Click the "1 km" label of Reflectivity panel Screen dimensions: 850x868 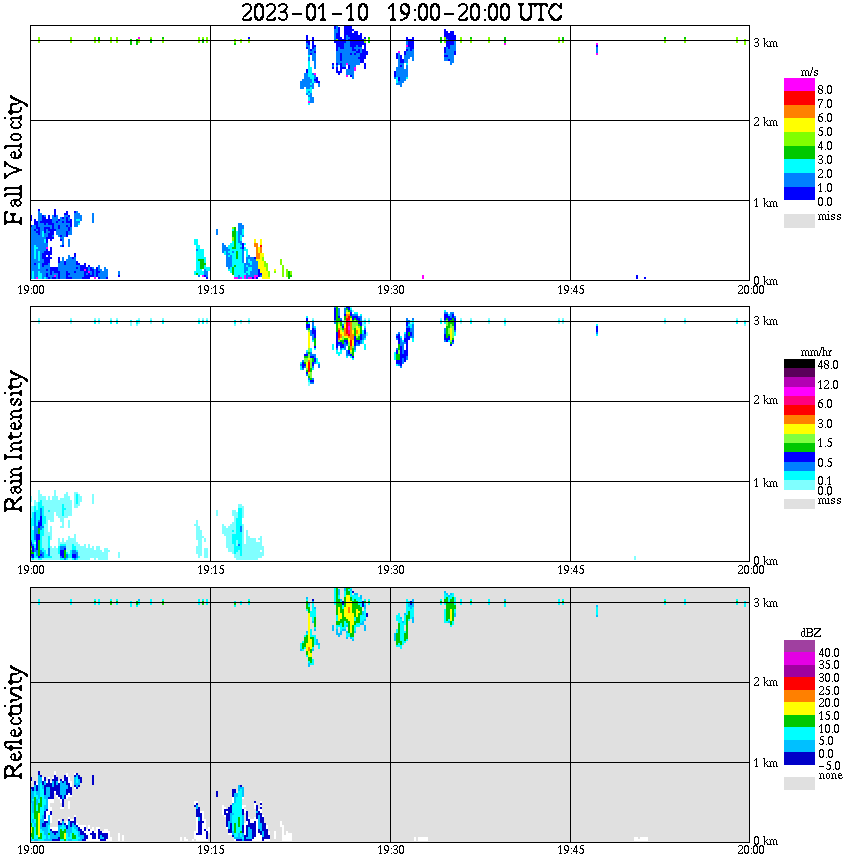coord(766,763)
